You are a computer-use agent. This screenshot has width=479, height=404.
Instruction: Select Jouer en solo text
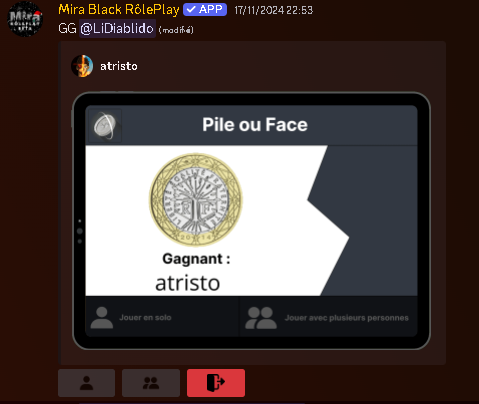point(145,318)
